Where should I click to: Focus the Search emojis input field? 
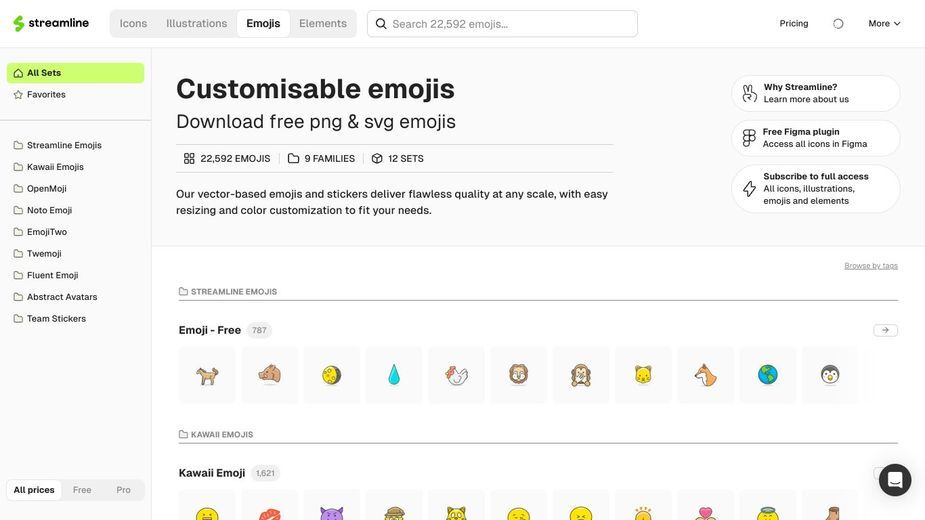[502, 24]
